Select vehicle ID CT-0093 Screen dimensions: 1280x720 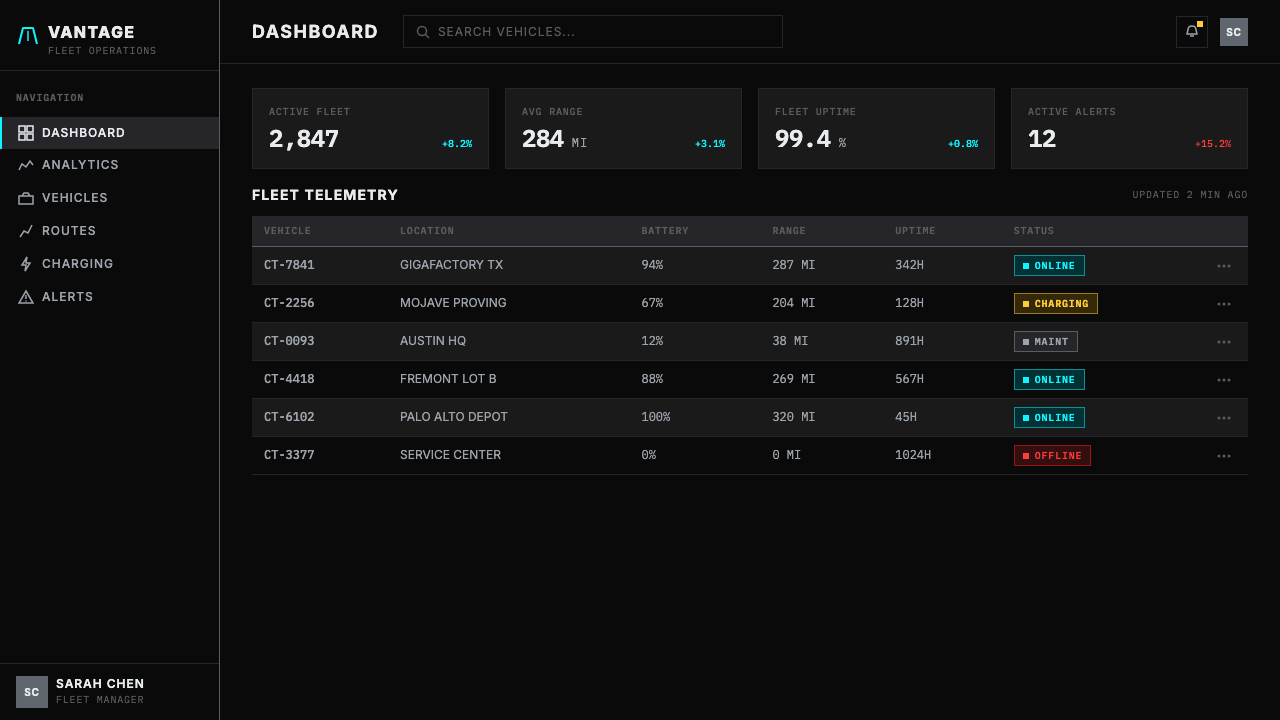289,341
